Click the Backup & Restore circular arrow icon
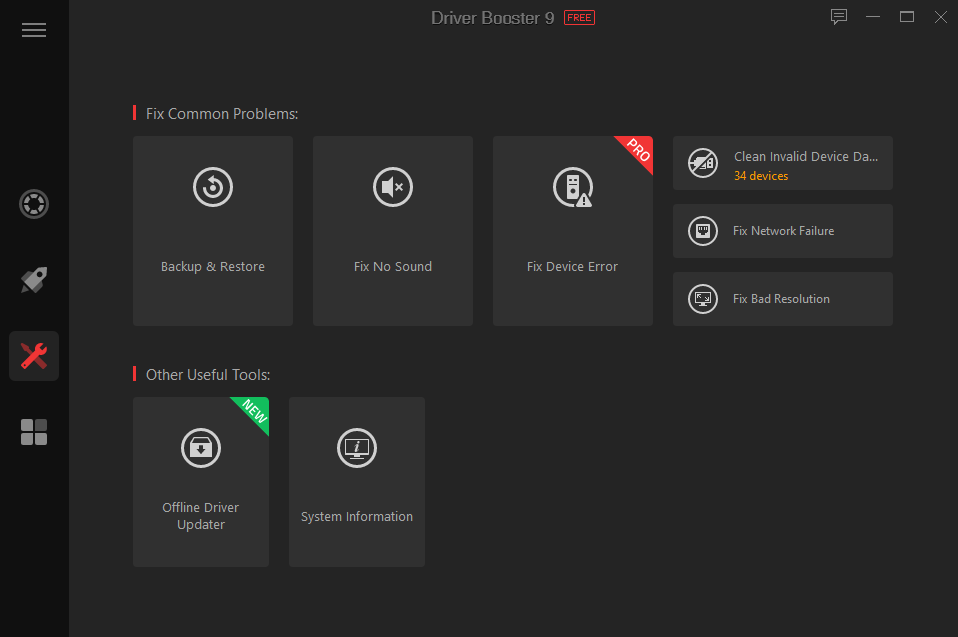958x637 pixels. pos(212,187)
